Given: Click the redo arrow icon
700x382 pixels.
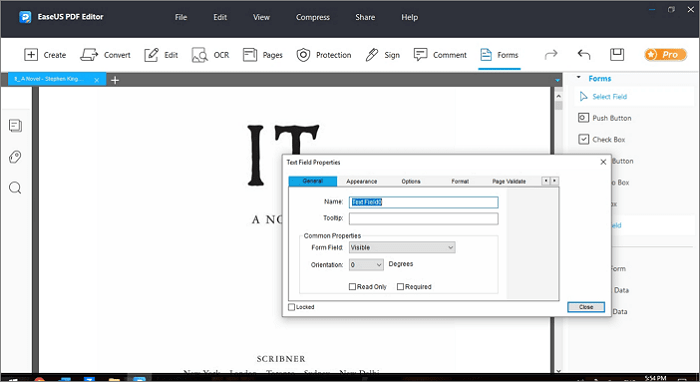Looking at the screenshot, I should tap(551, 54).
